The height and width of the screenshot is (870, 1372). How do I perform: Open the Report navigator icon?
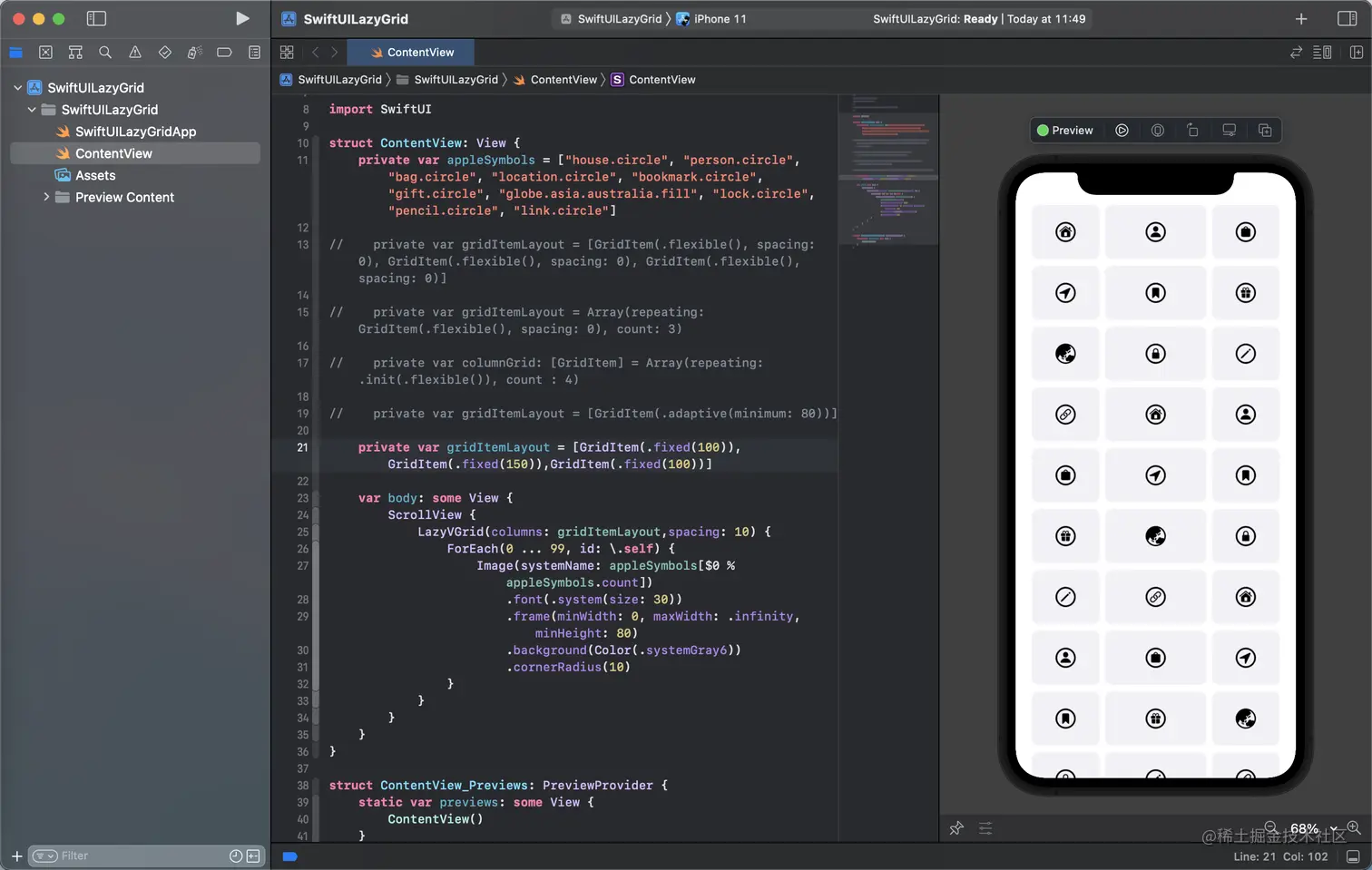point(254,53)
